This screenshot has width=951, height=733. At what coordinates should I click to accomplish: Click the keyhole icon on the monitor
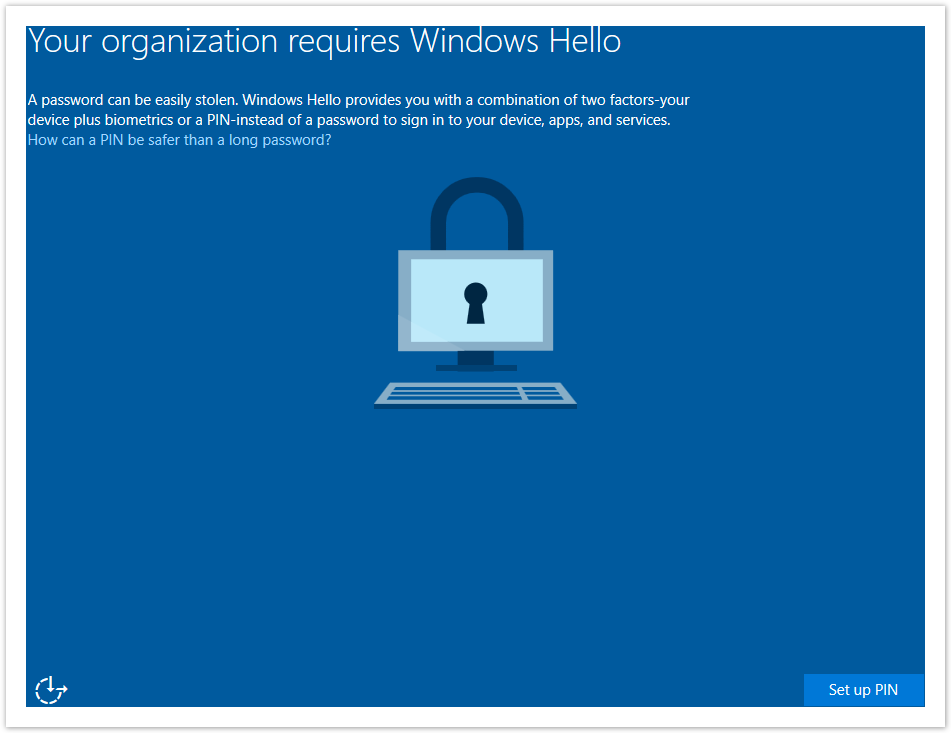click(475, 302)
